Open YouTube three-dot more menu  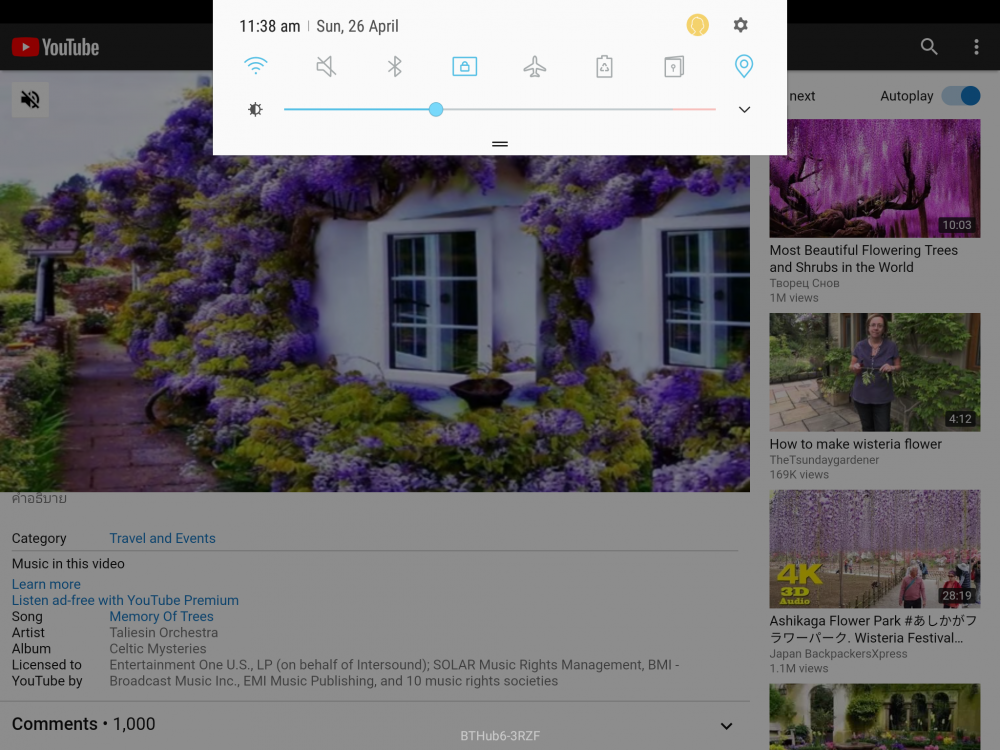pos(976,47)
